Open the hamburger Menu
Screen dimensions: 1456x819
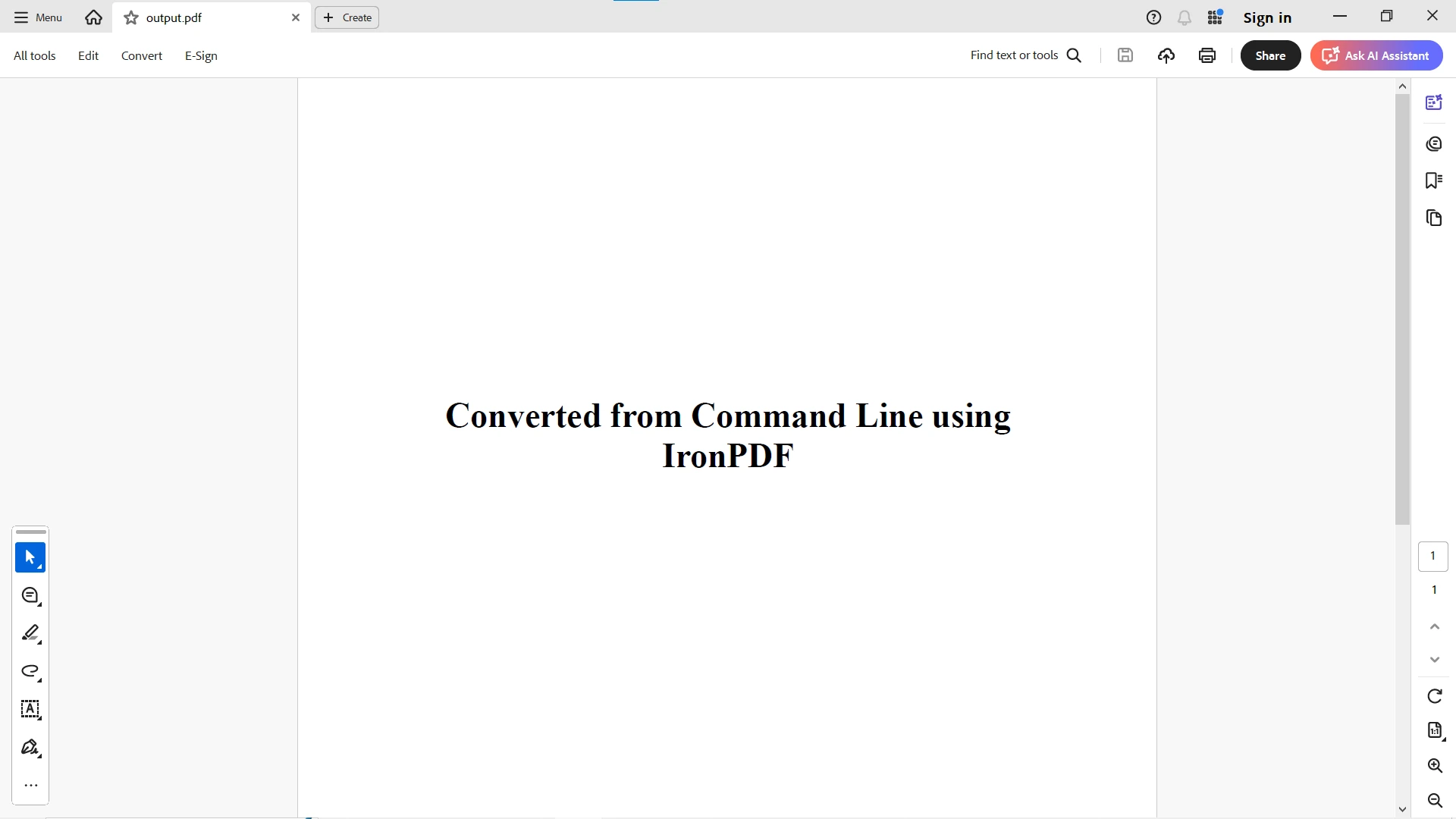click(38, 17)
